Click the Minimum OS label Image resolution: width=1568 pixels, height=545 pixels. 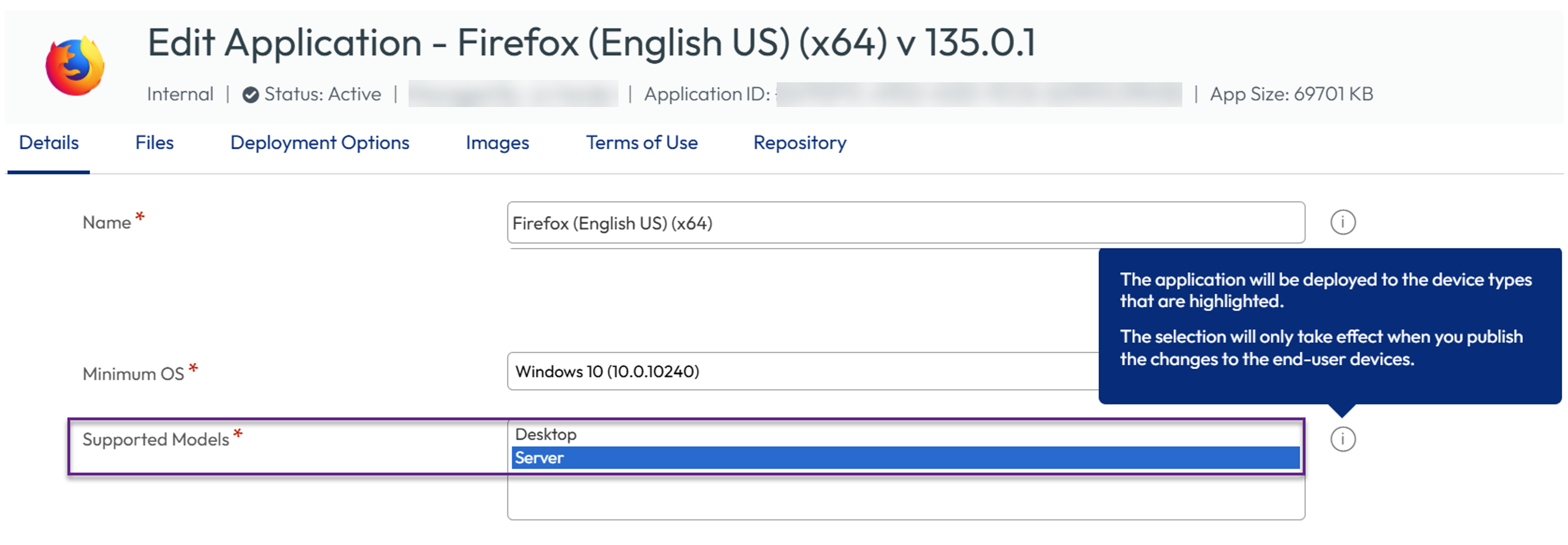click(133, 374)
